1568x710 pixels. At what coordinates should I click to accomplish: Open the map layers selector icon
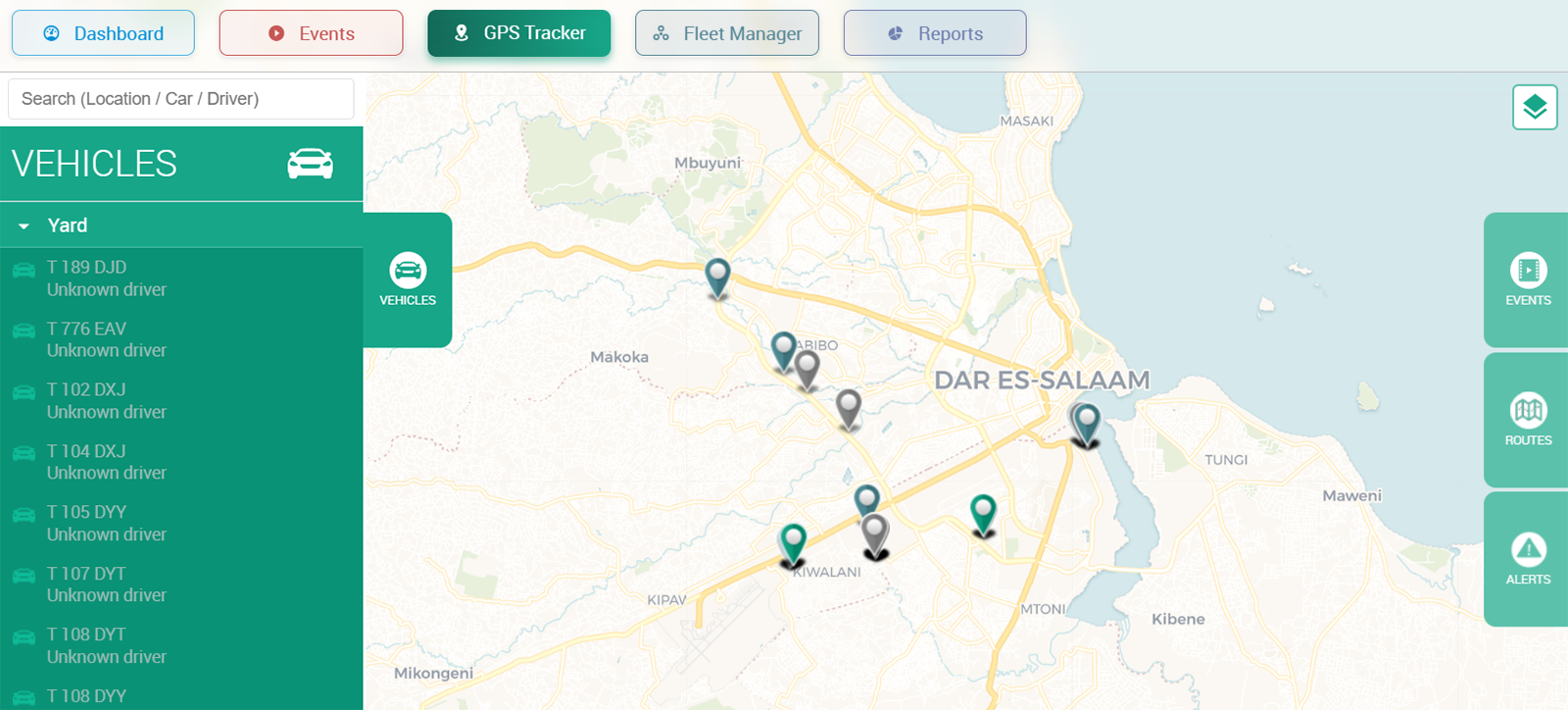pyautogui.click(x=1534, y=107)
